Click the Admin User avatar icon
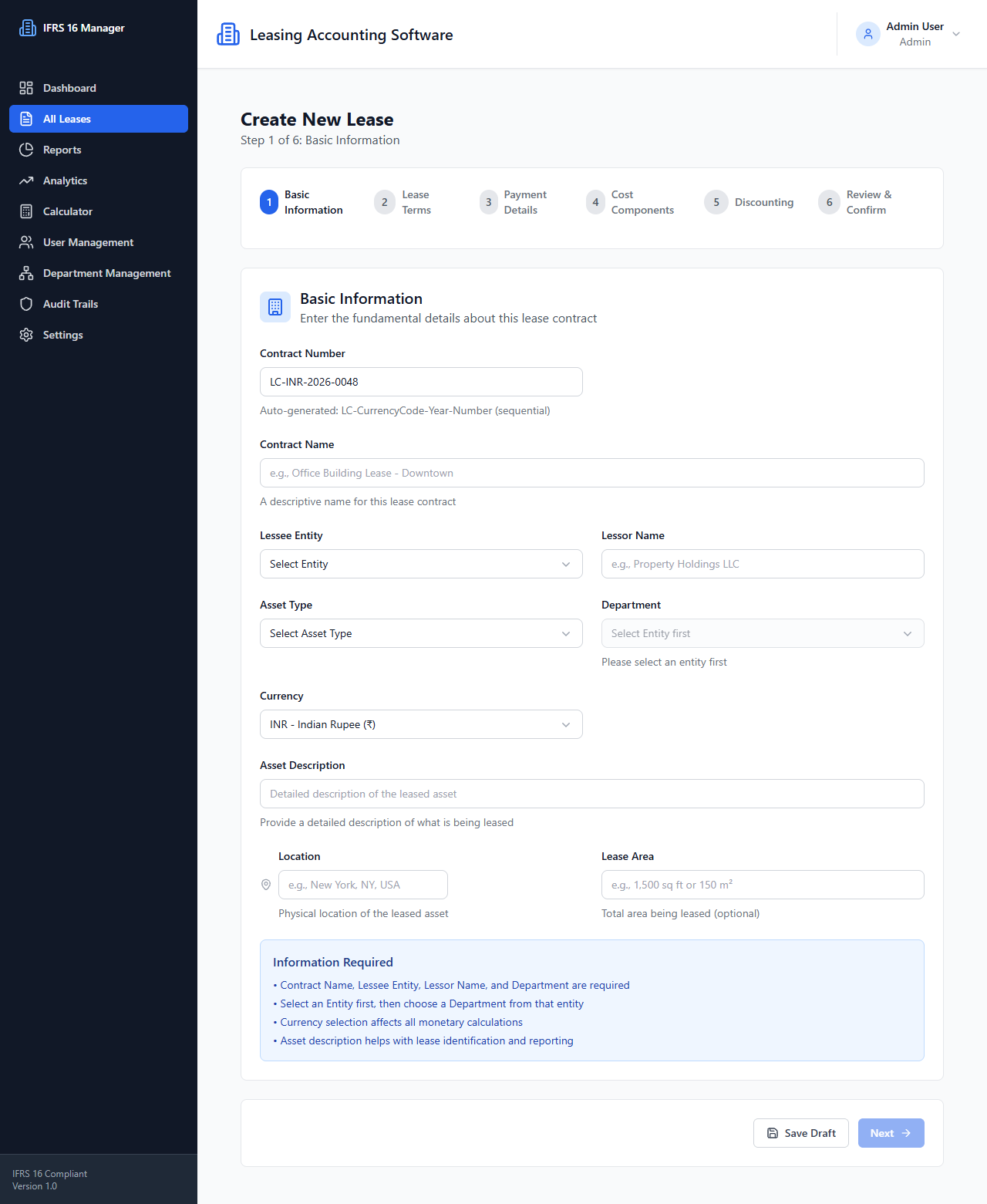The width and height of the screenshot is (987, 1204). (x=868, y=34)
